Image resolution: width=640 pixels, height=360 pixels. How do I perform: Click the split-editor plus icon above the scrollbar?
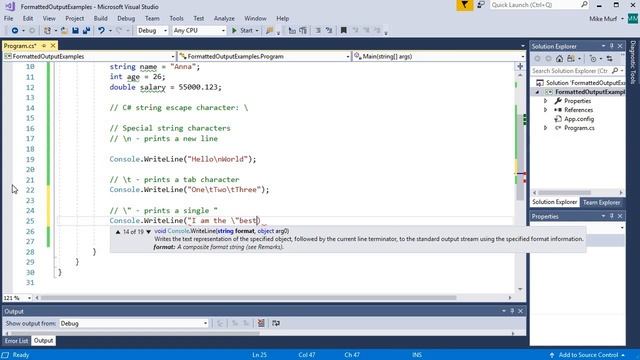point(520,66)
